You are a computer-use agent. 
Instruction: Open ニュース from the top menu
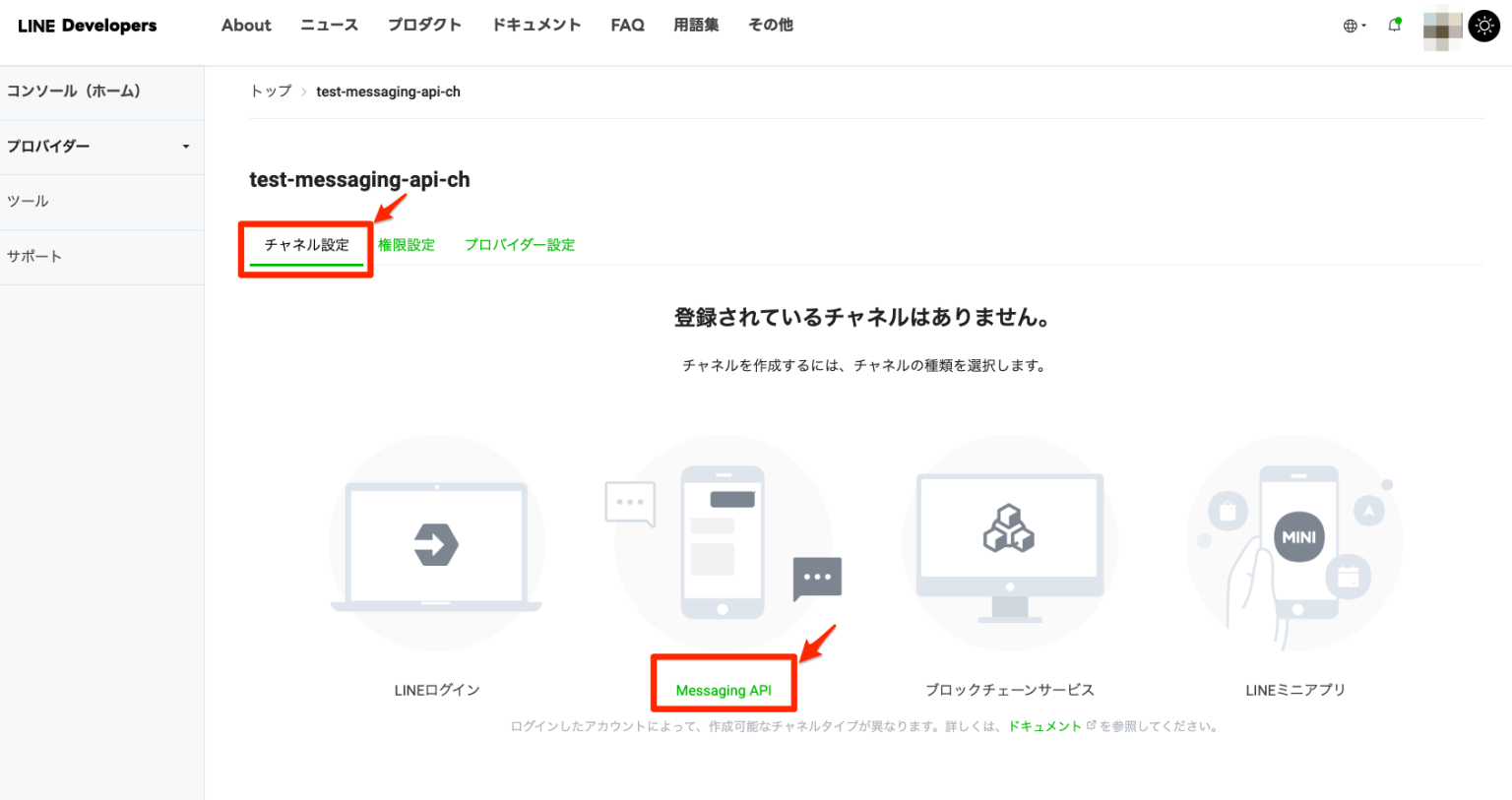click(329, 25)
